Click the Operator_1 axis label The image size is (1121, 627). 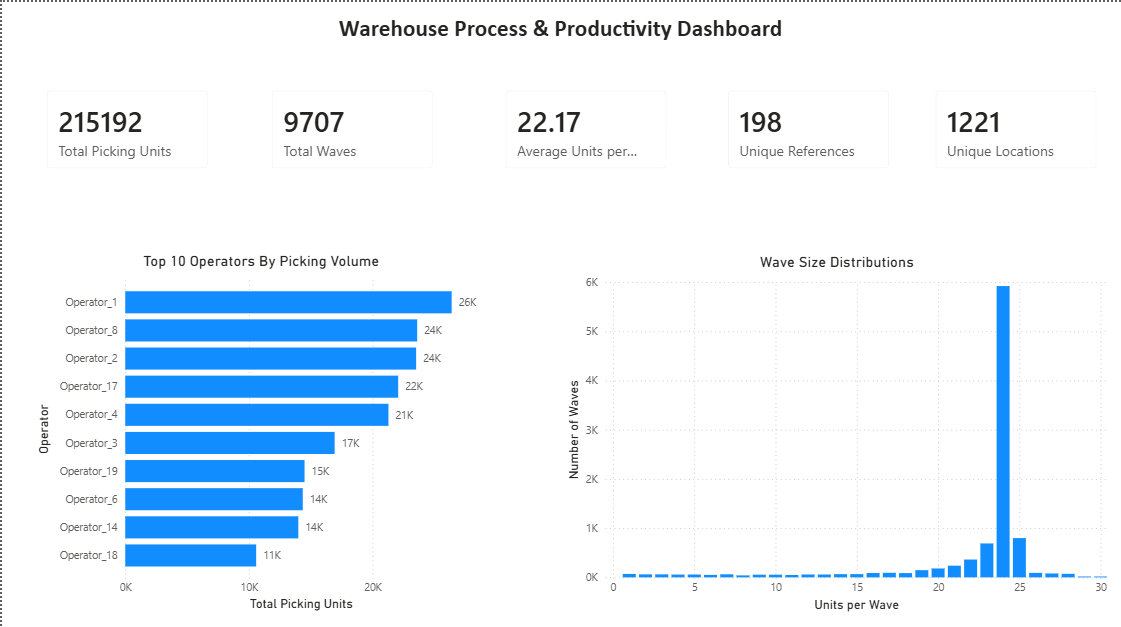(91, 302)
